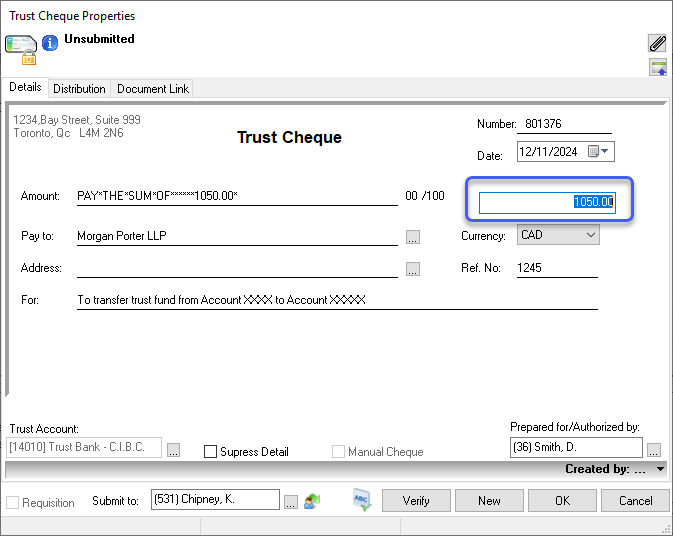Click the Verify button

pos(416,500)
